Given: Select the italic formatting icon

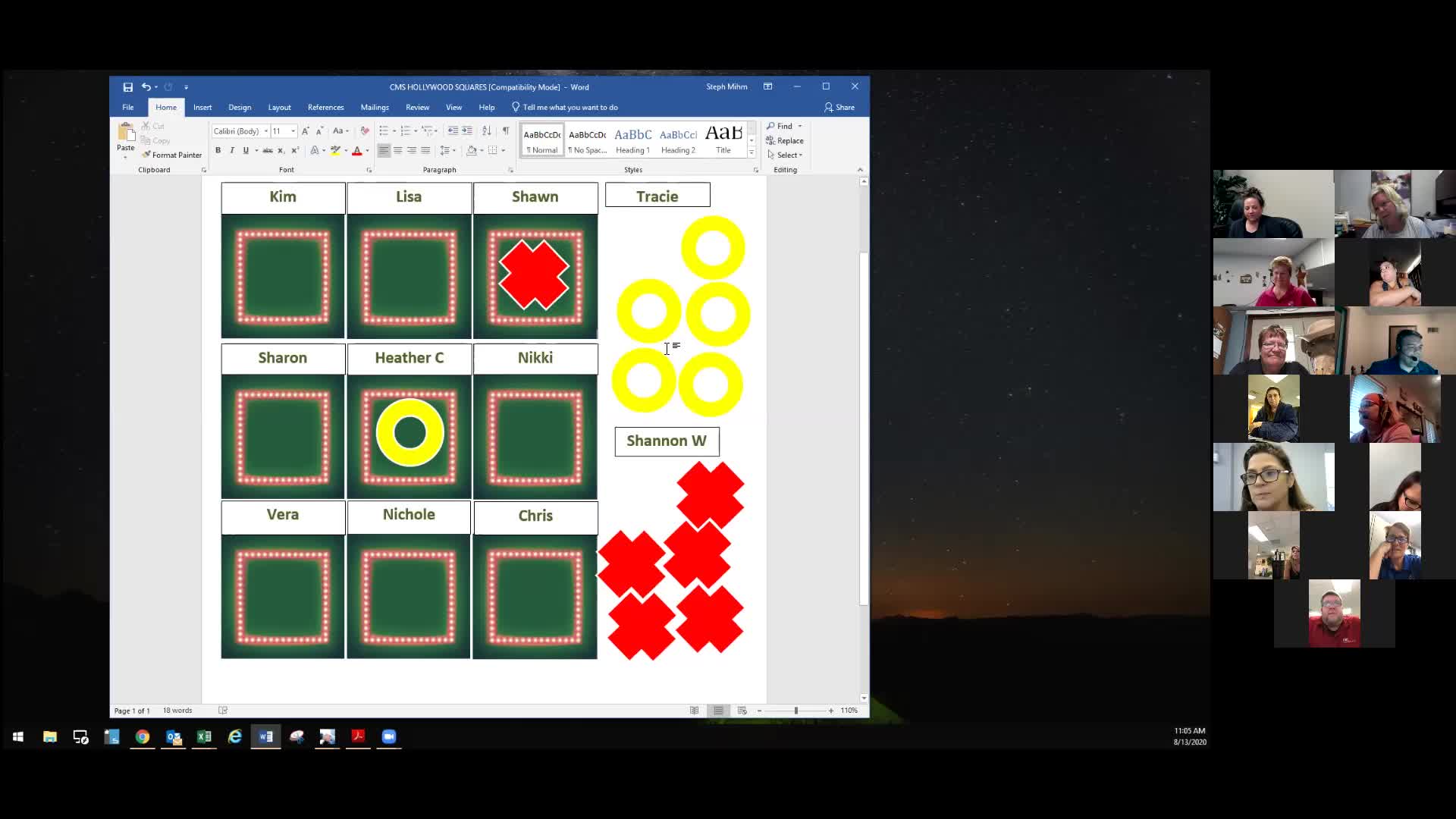Looking at the screenshot, I should click(232, 150).
